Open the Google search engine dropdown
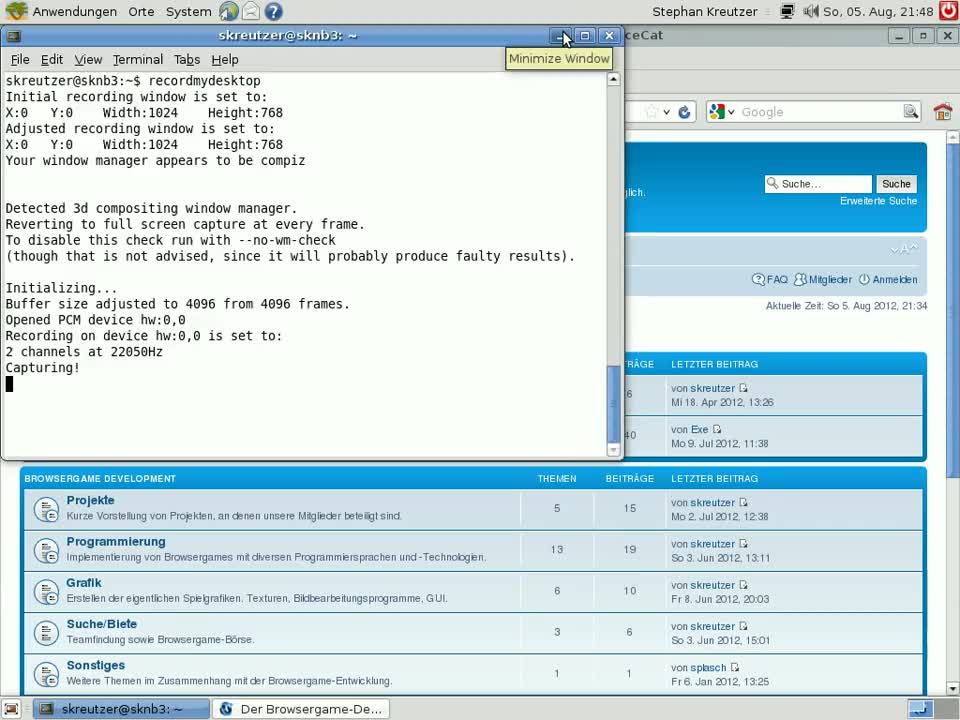 click(x=722, y=112)
